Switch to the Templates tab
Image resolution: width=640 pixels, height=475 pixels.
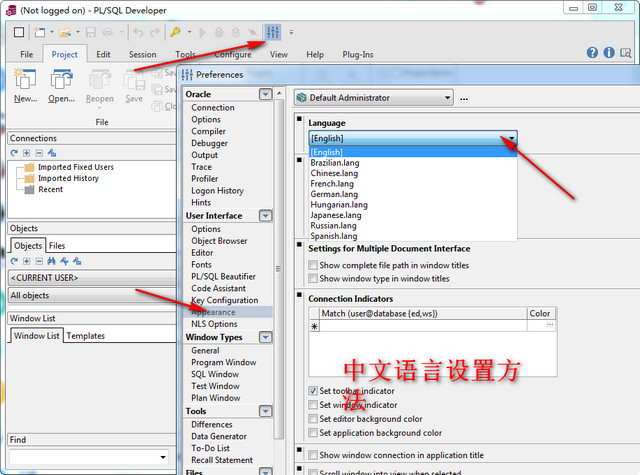point(86,336)
